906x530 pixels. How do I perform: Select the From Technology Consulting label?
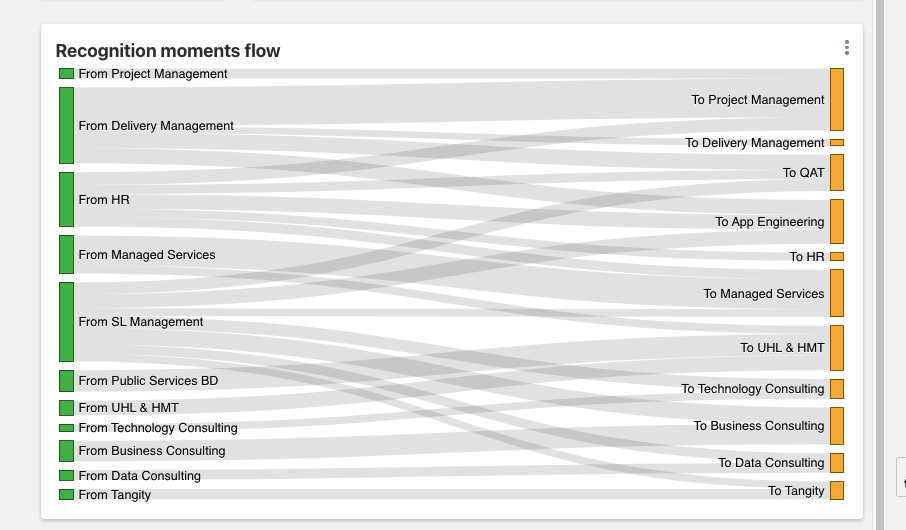tap(158, 428)
